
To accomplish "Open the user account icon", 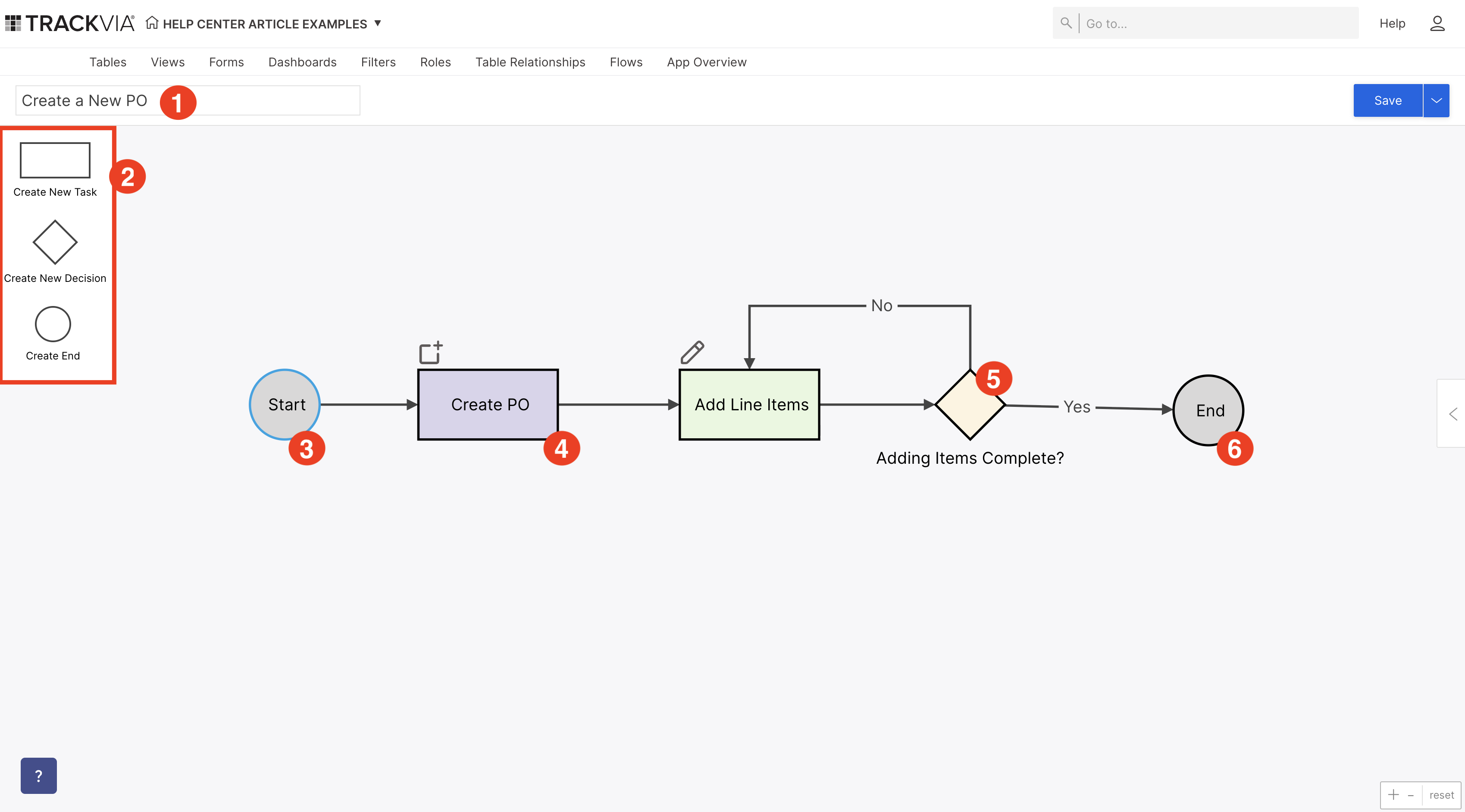I will point(1437,23).
